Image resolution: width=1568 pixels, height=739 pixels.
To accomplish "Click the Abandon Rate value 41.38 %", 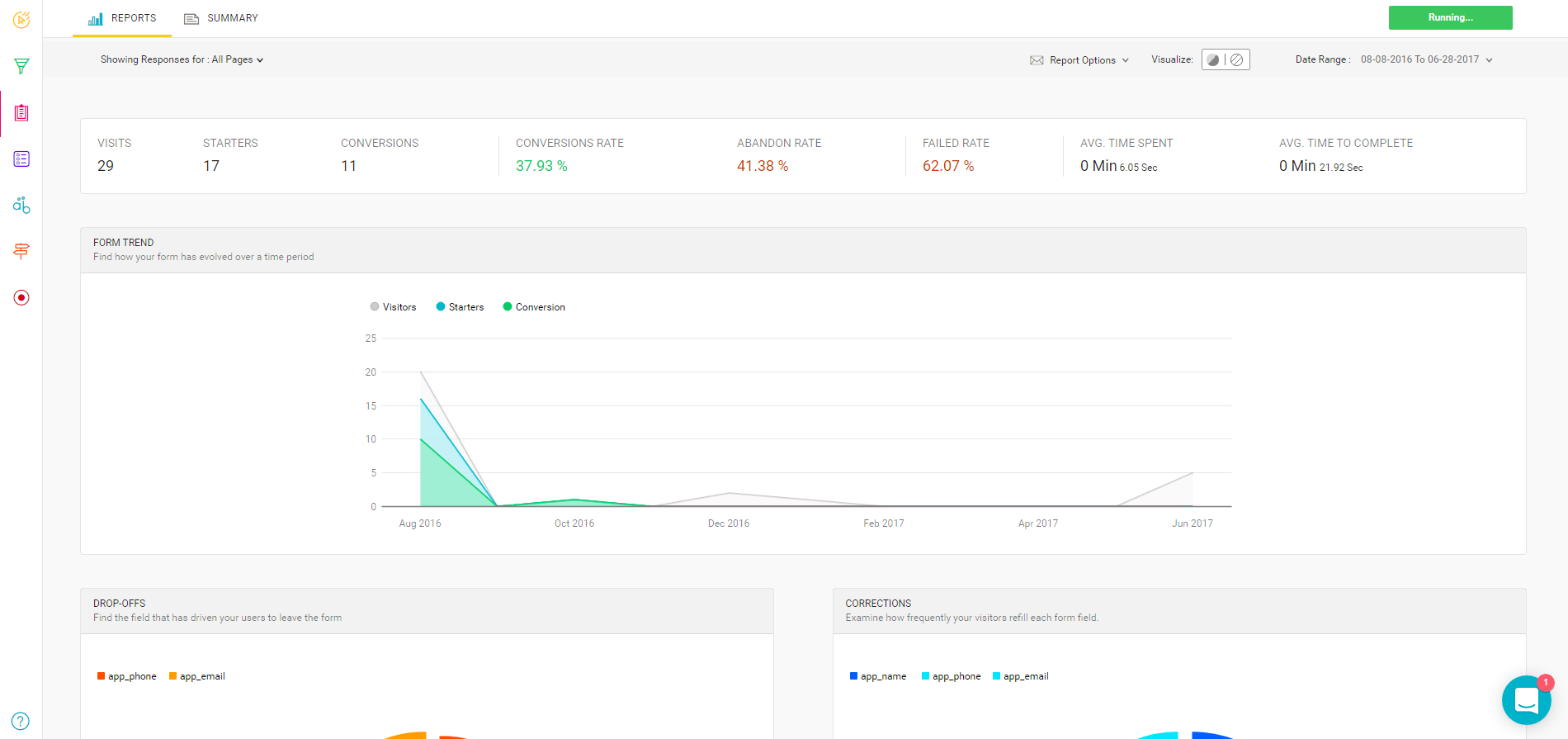I will [763, 166].
